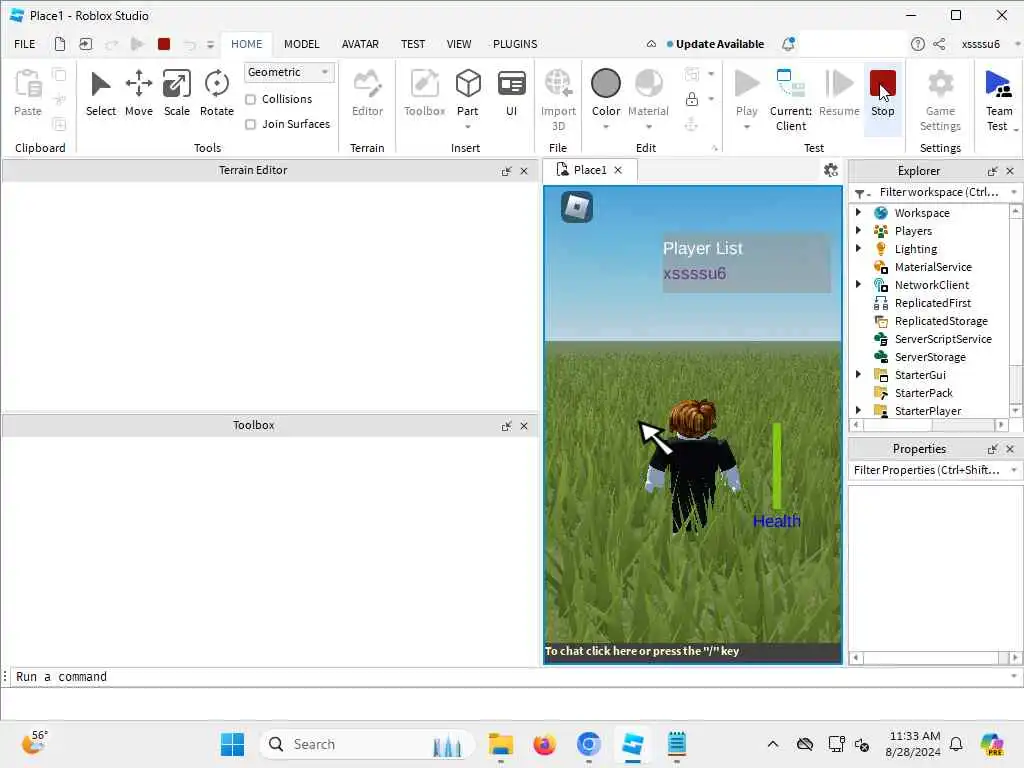Open Game Settings

pyautogui.click(x=940, y=100)
